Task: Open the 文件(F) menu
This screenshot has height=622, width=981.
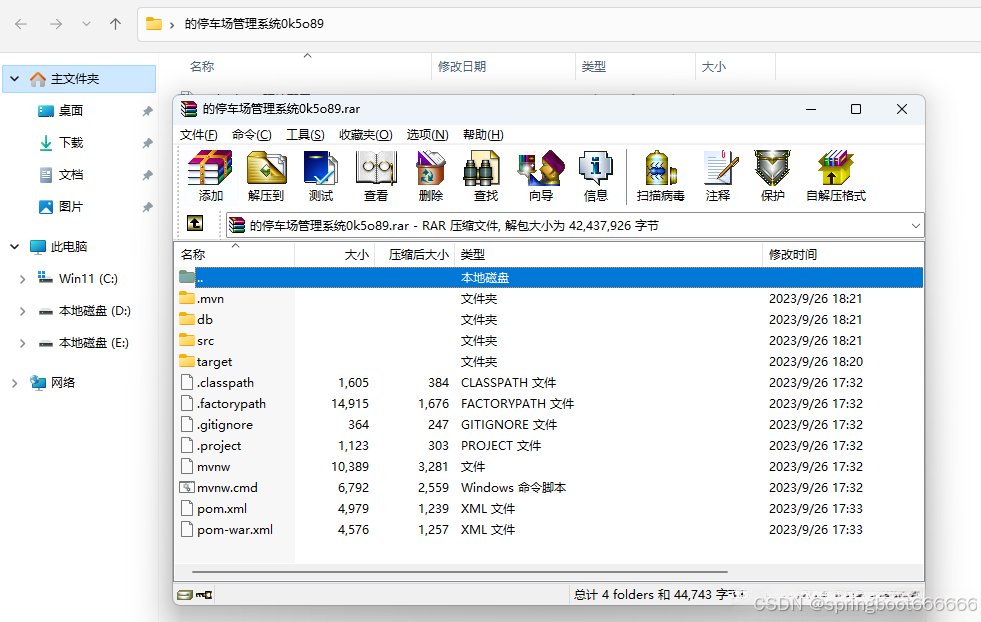Action: [x=198, y=135]
